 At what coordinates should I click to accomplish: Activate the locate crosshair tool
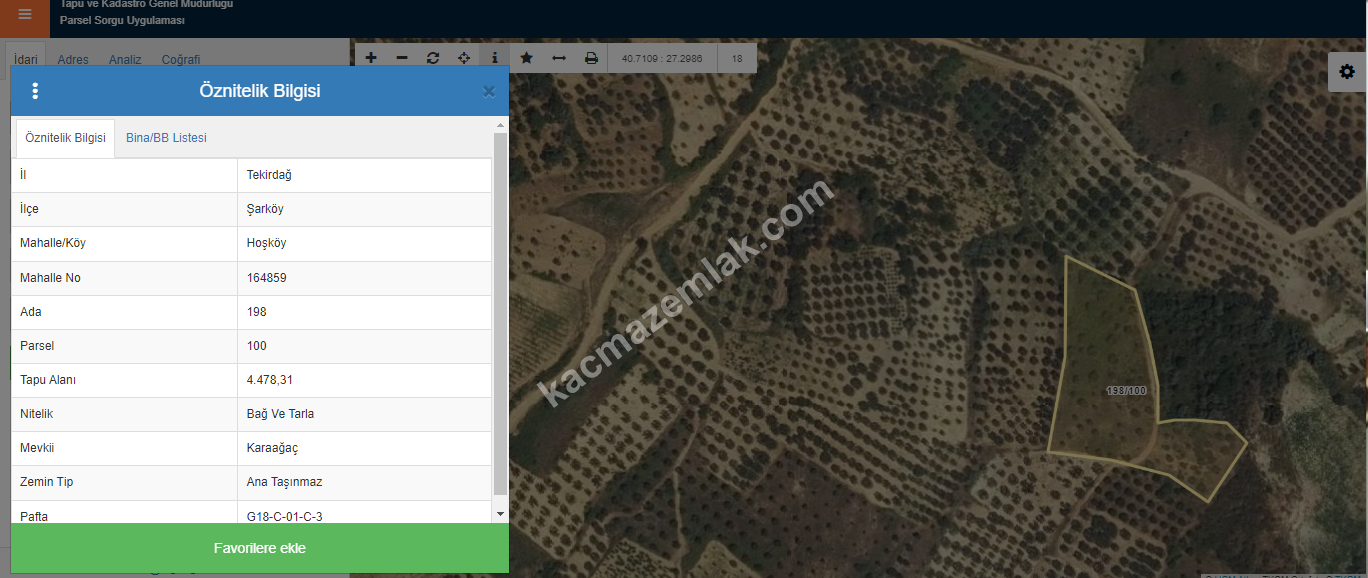[x=464, y=58]
